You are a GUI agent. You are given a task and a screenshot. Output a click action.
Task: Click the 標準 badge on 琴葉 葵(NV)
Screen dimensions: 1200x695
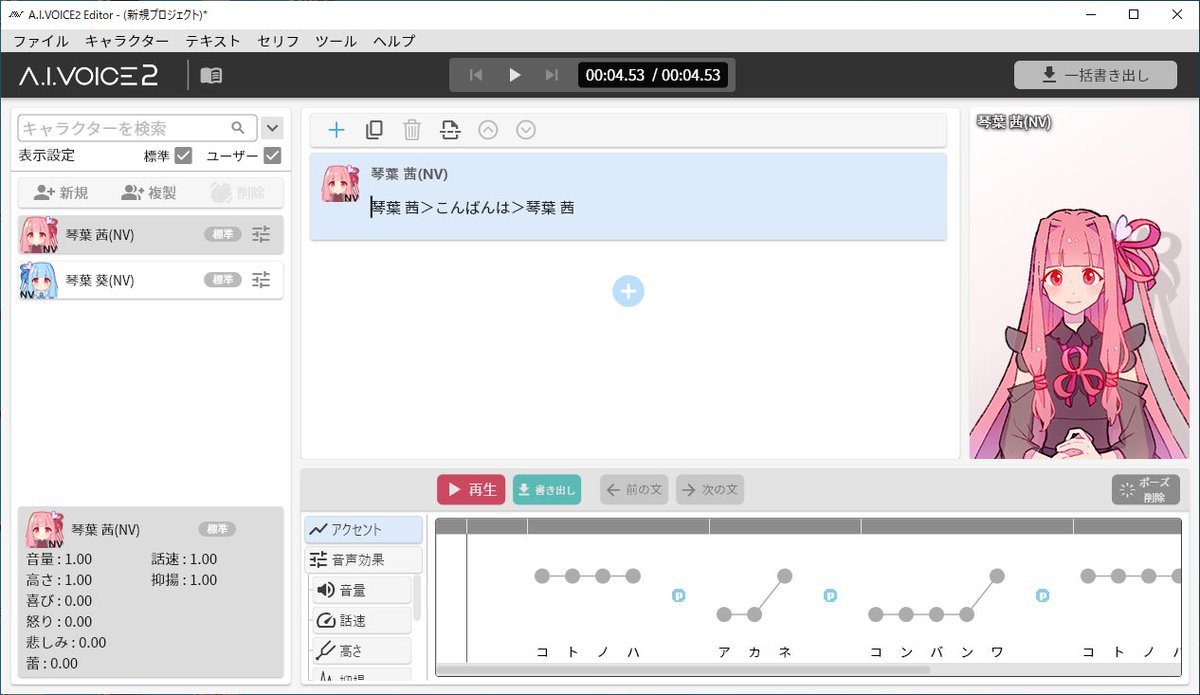click(x=223, y=280)
